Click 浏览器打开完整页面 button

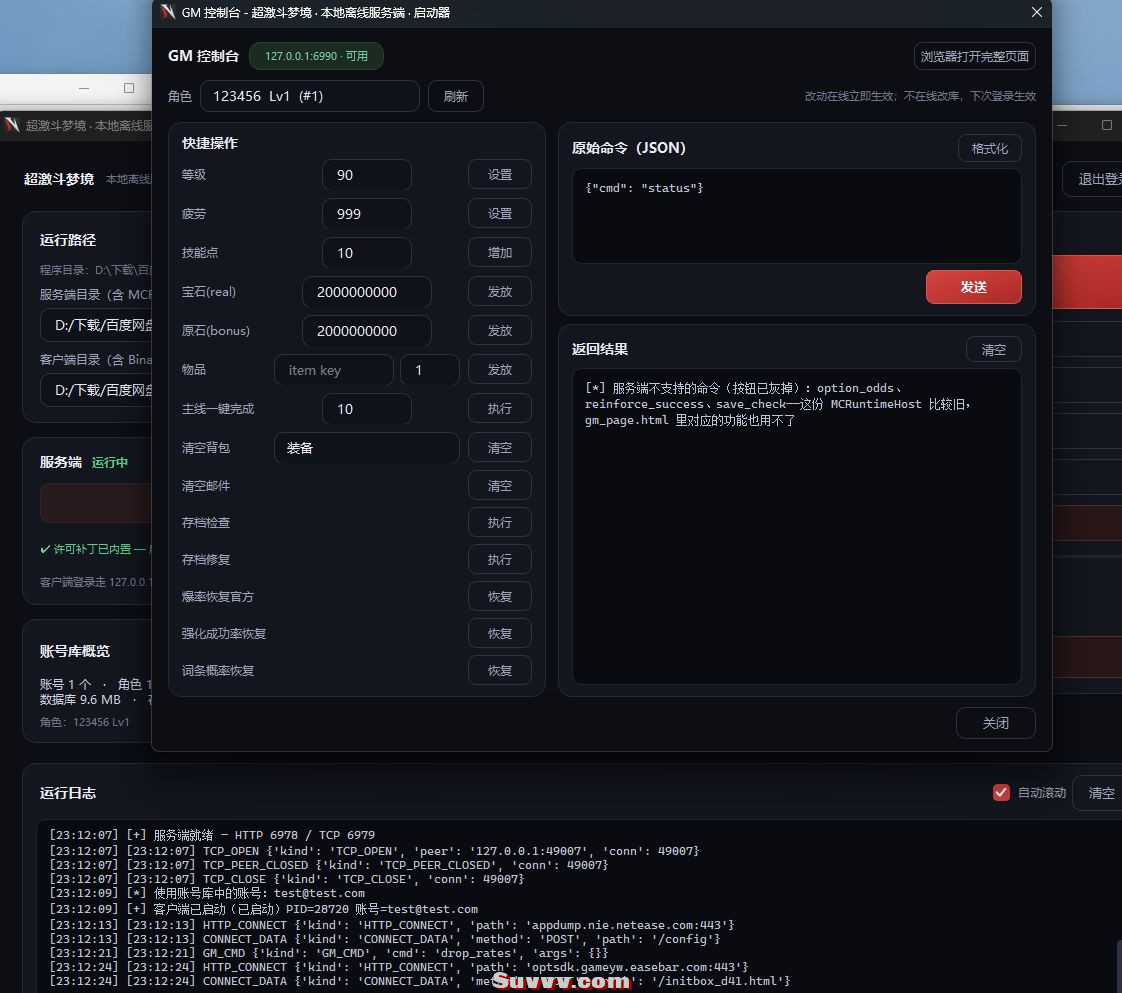tap(975, 57)
